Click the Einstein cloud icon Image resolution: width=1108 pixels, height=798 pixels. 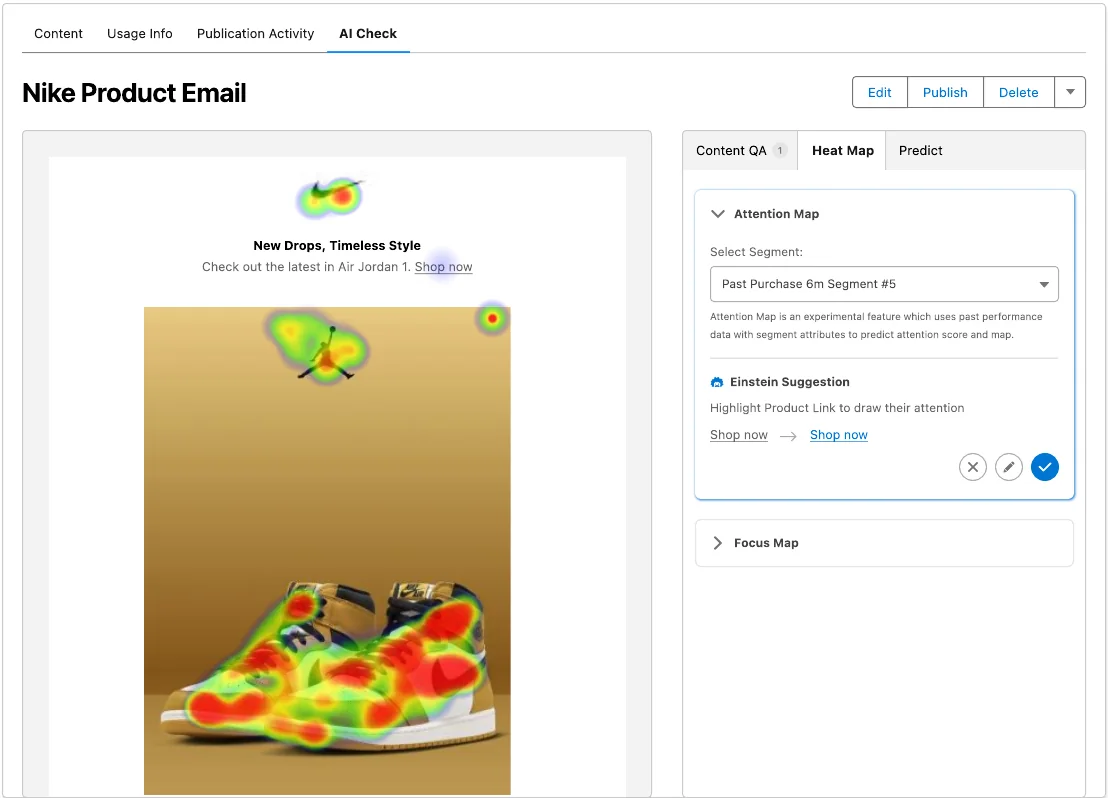point(717,382)
